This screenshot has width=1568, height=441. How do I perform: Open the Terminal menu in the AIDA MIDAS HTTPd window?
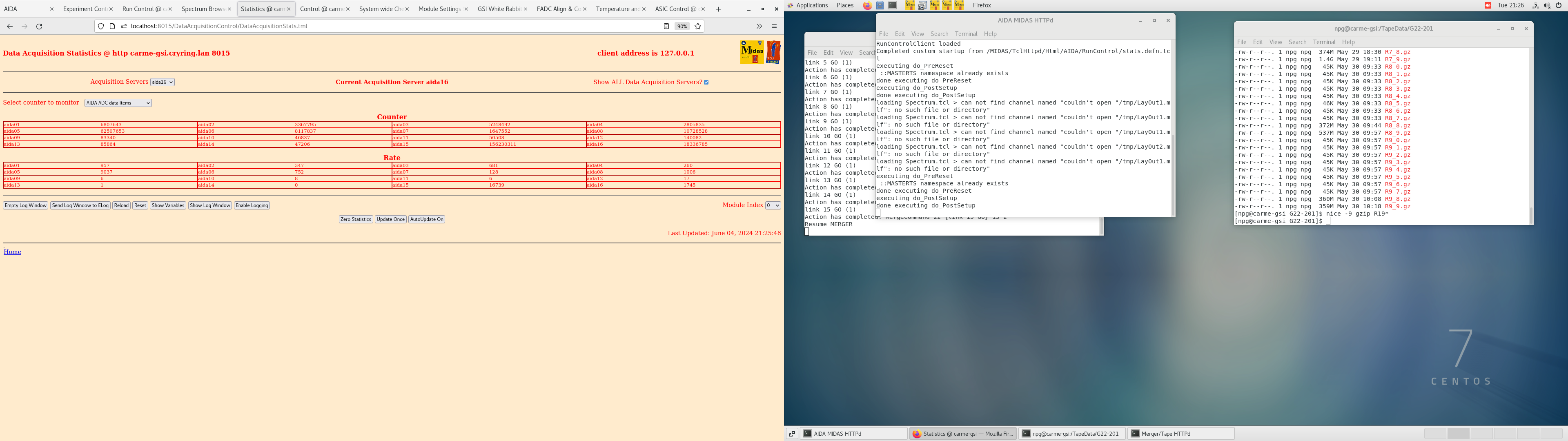(965, 34)
